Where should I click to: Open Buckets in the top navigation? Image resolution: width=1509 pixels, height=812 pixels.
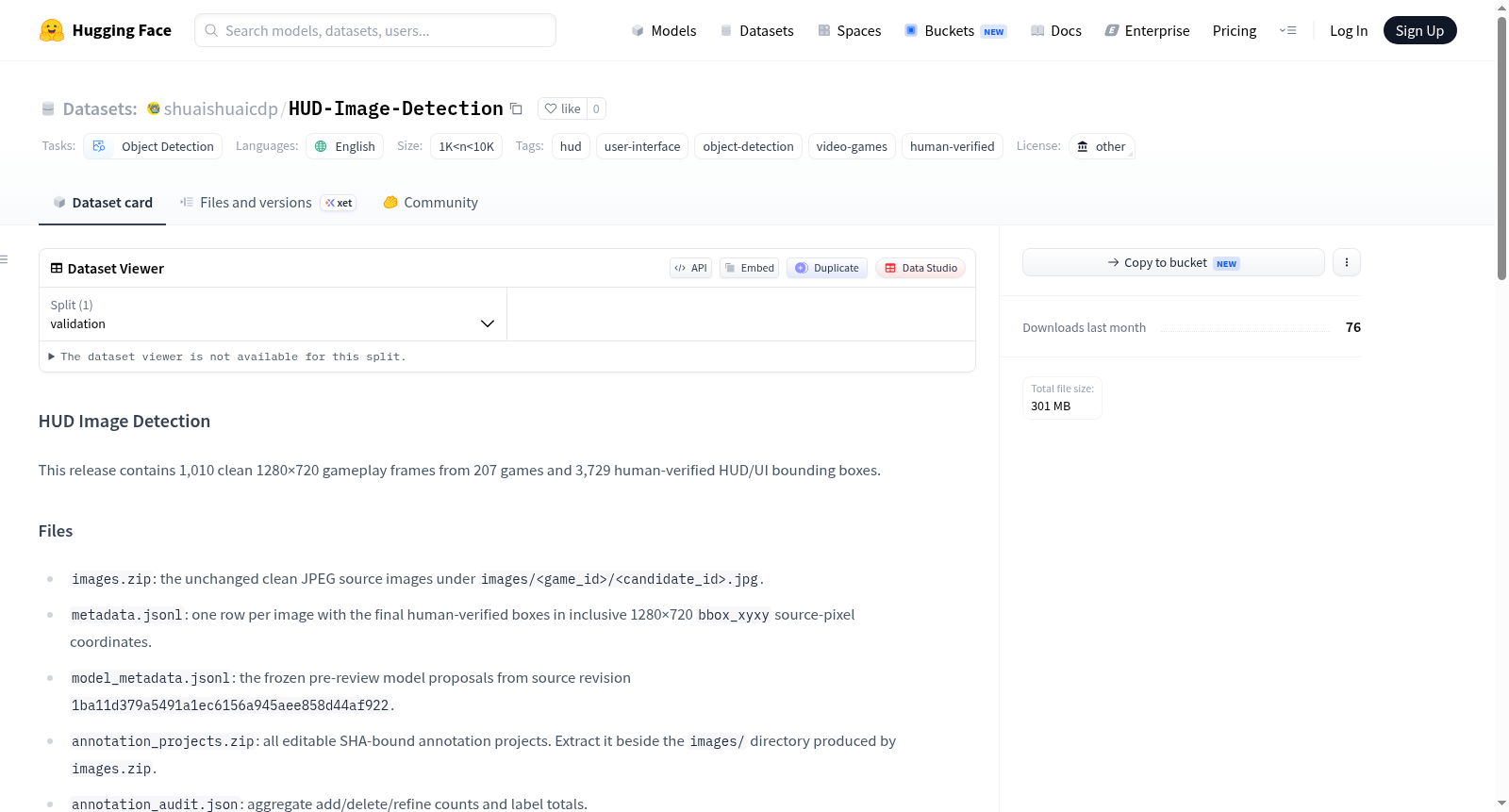(x=955, y=30)
